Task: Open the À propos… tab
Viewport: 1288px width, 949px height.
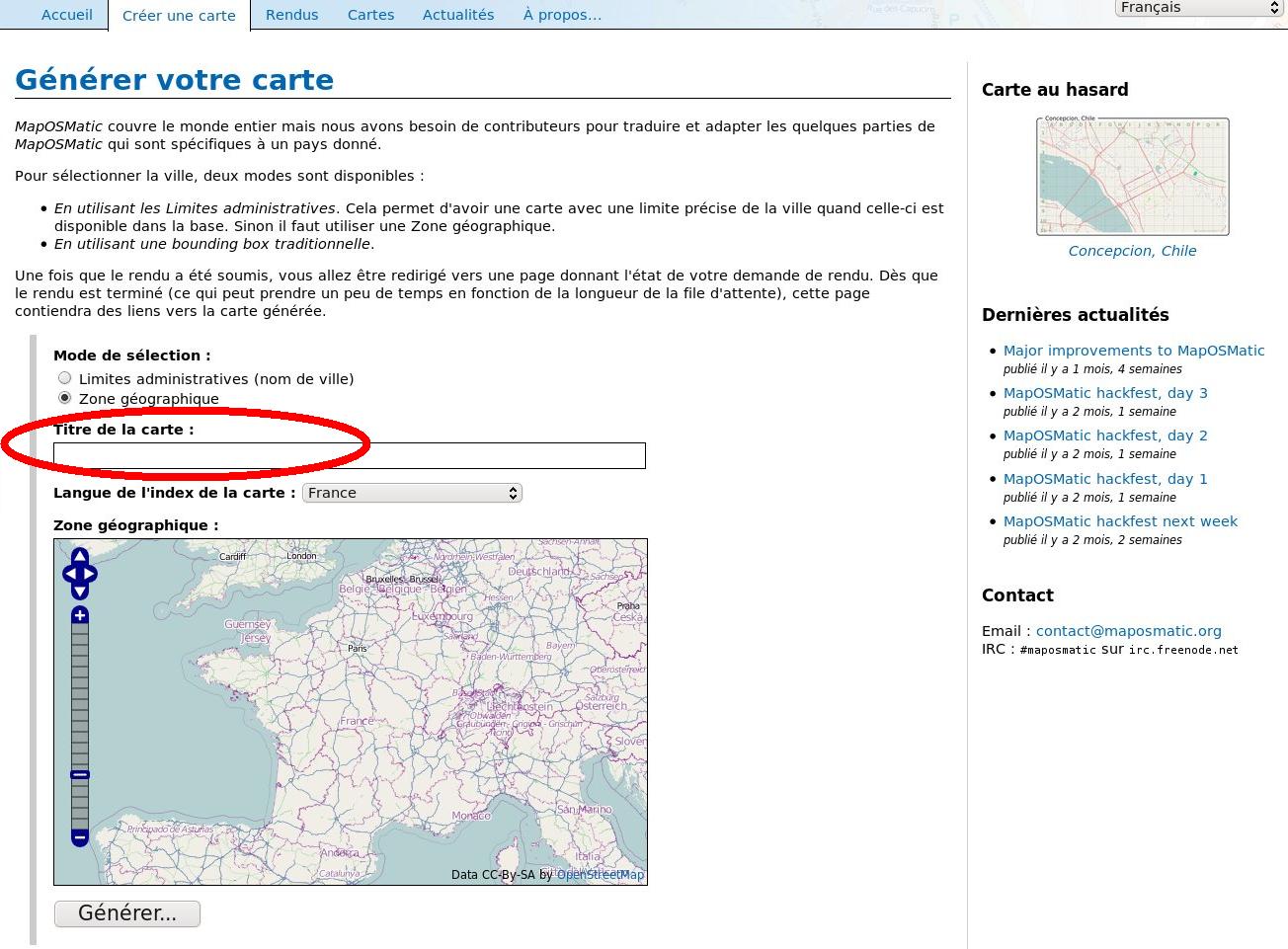Action: (562, 15)
